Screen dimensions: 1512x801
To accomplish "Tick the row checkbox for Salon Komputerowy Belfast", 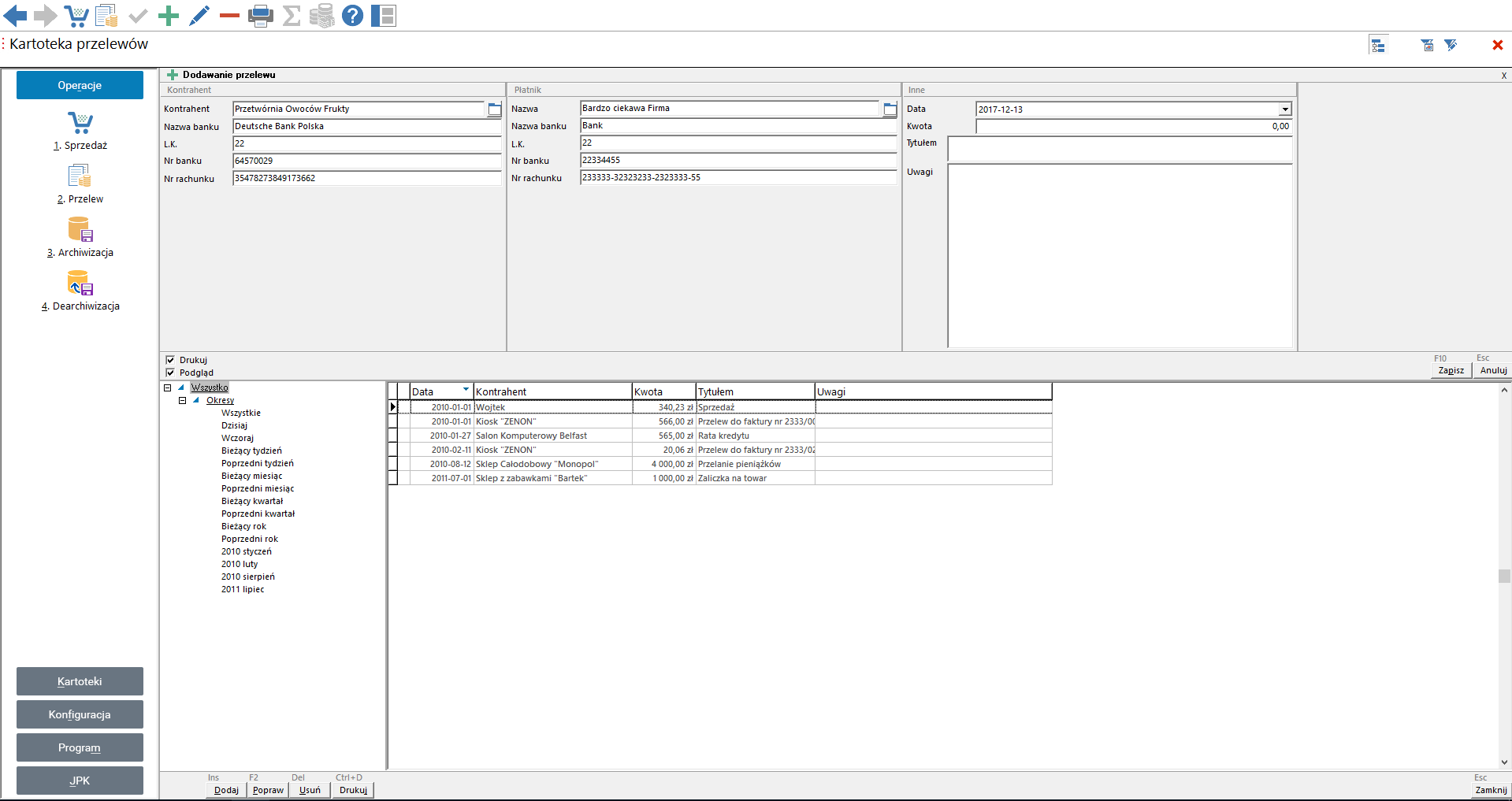I will coord(393,436).
